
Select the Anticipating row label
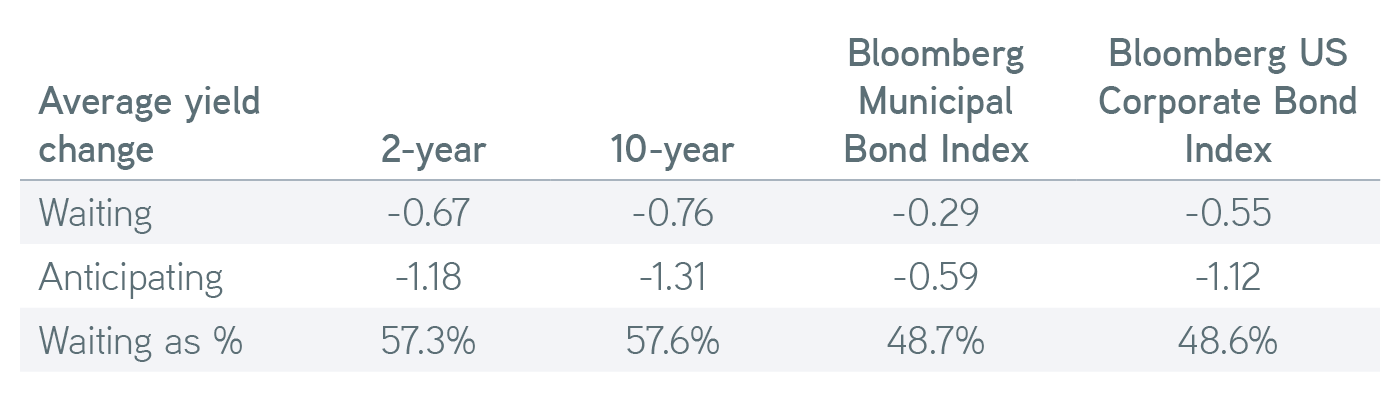(x=130, y=277)
